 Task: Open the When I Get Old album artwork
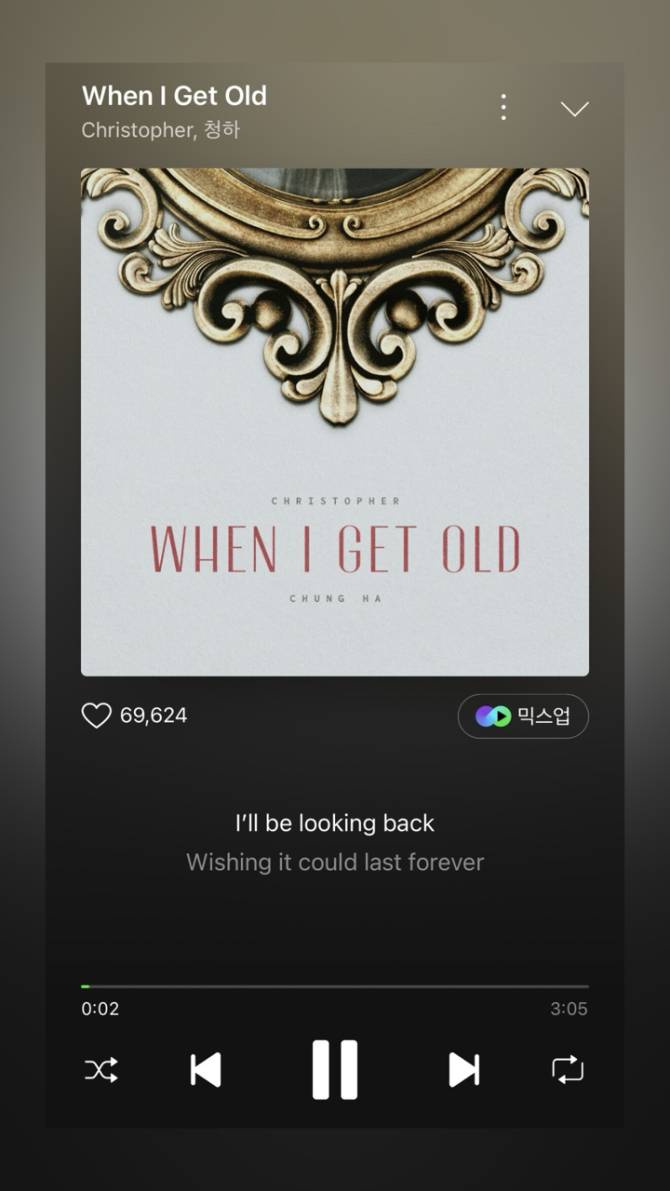click(x=335, y=422)
